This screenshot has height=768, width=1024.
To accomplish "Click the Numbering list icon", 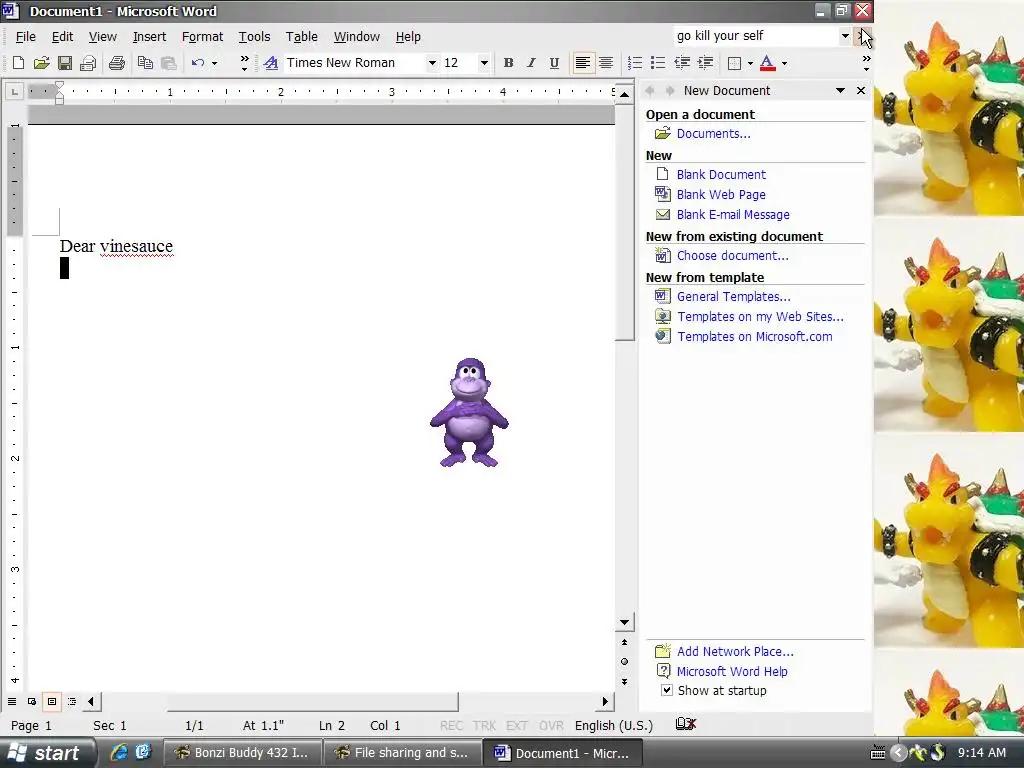I will (635, 63).
